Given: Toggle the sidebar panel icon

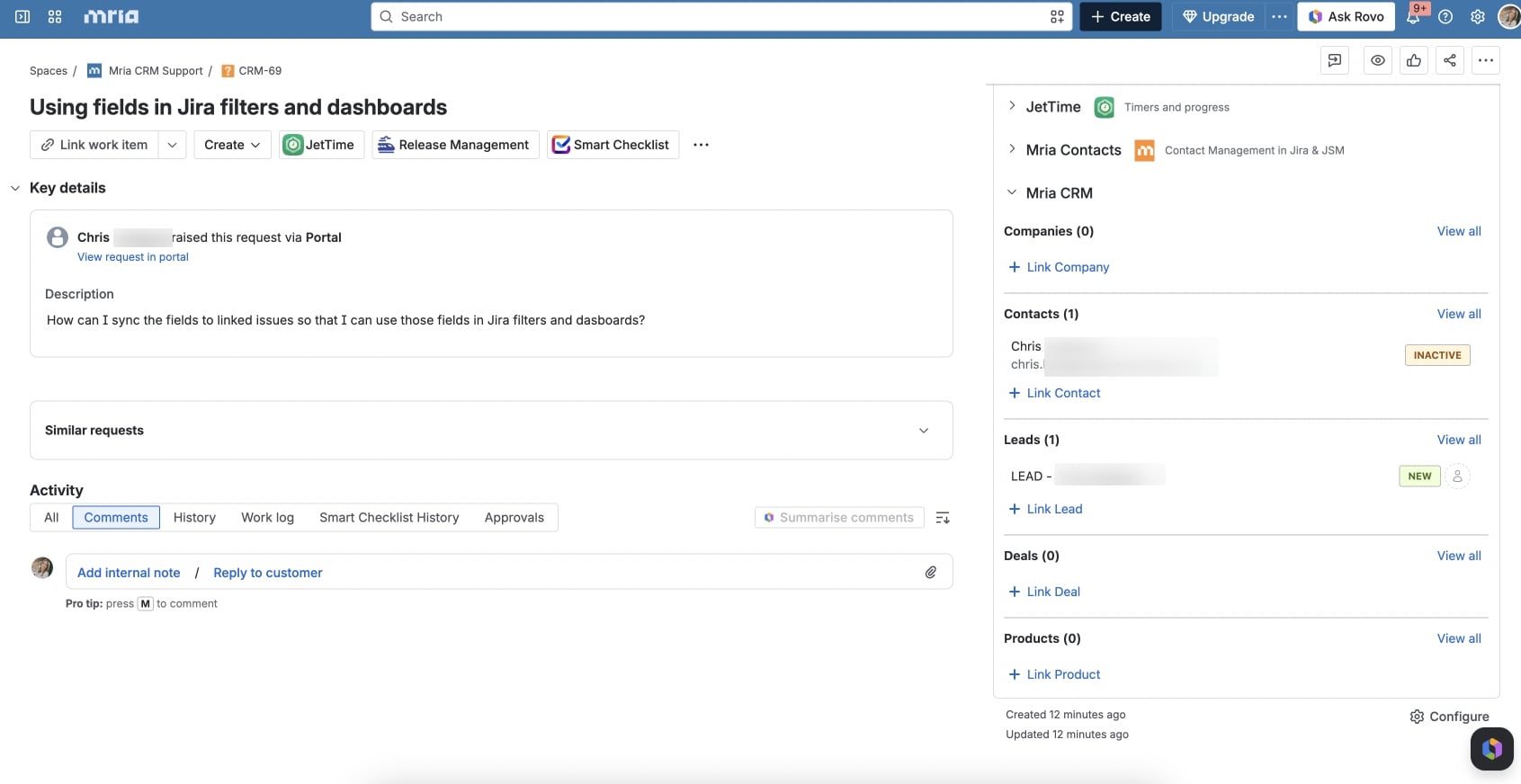Looking at the screenshot, I should (x=22, y=16).
